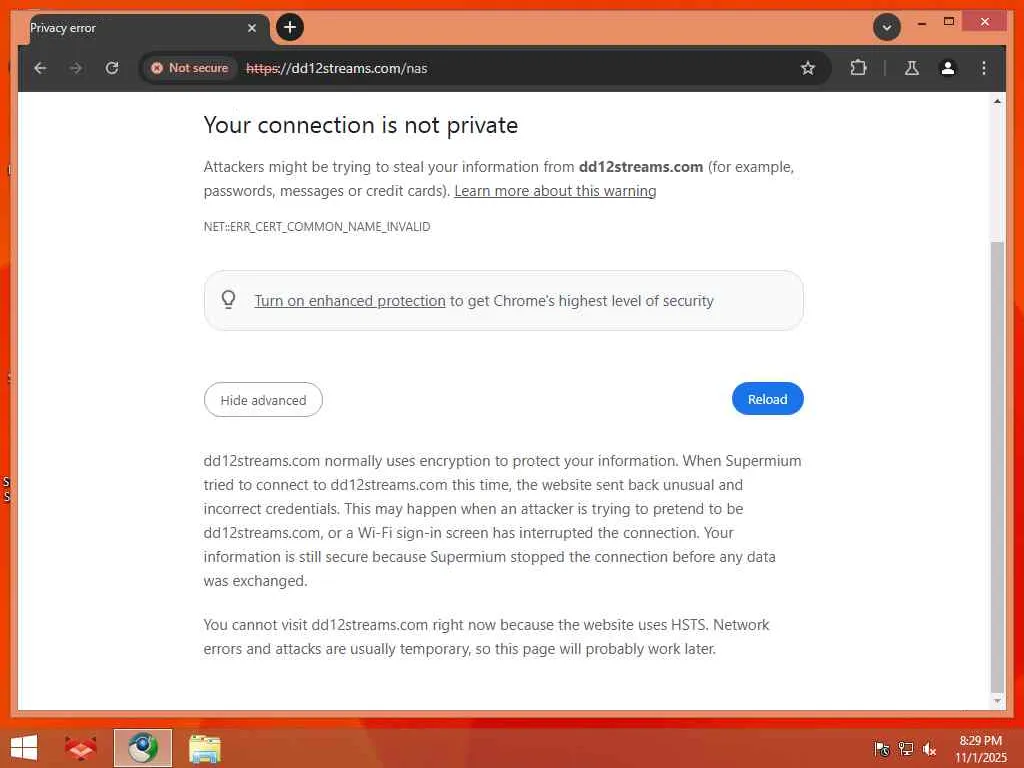Screen dimensions: 1024x768
Task: Open the profile avatar icon
Action: pyautogui.click(x=947, y=68)
